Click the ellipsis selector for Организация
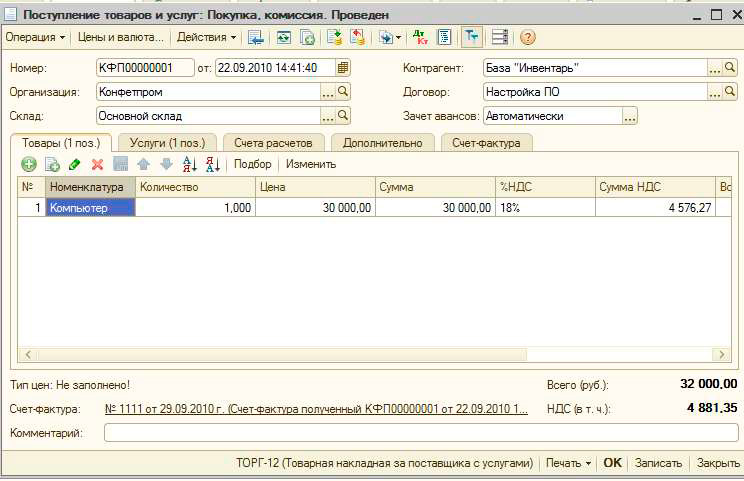Image resolution: width=744 pixels, height=481 pixels. point(328,92)
